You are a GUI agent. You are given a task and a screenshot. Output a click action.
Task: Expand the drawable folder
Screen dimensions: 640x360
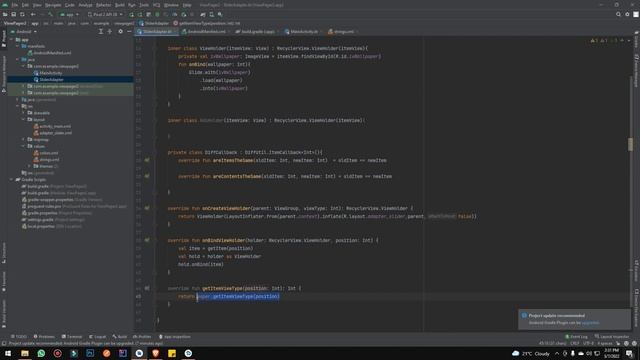[x=24, y=113]
